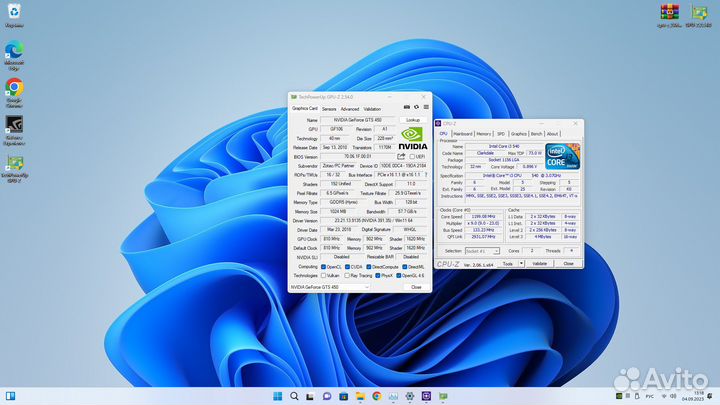
Task: Toggle the OpenCL checkbox
Action: pyautogui.click(x=323, y=267)
